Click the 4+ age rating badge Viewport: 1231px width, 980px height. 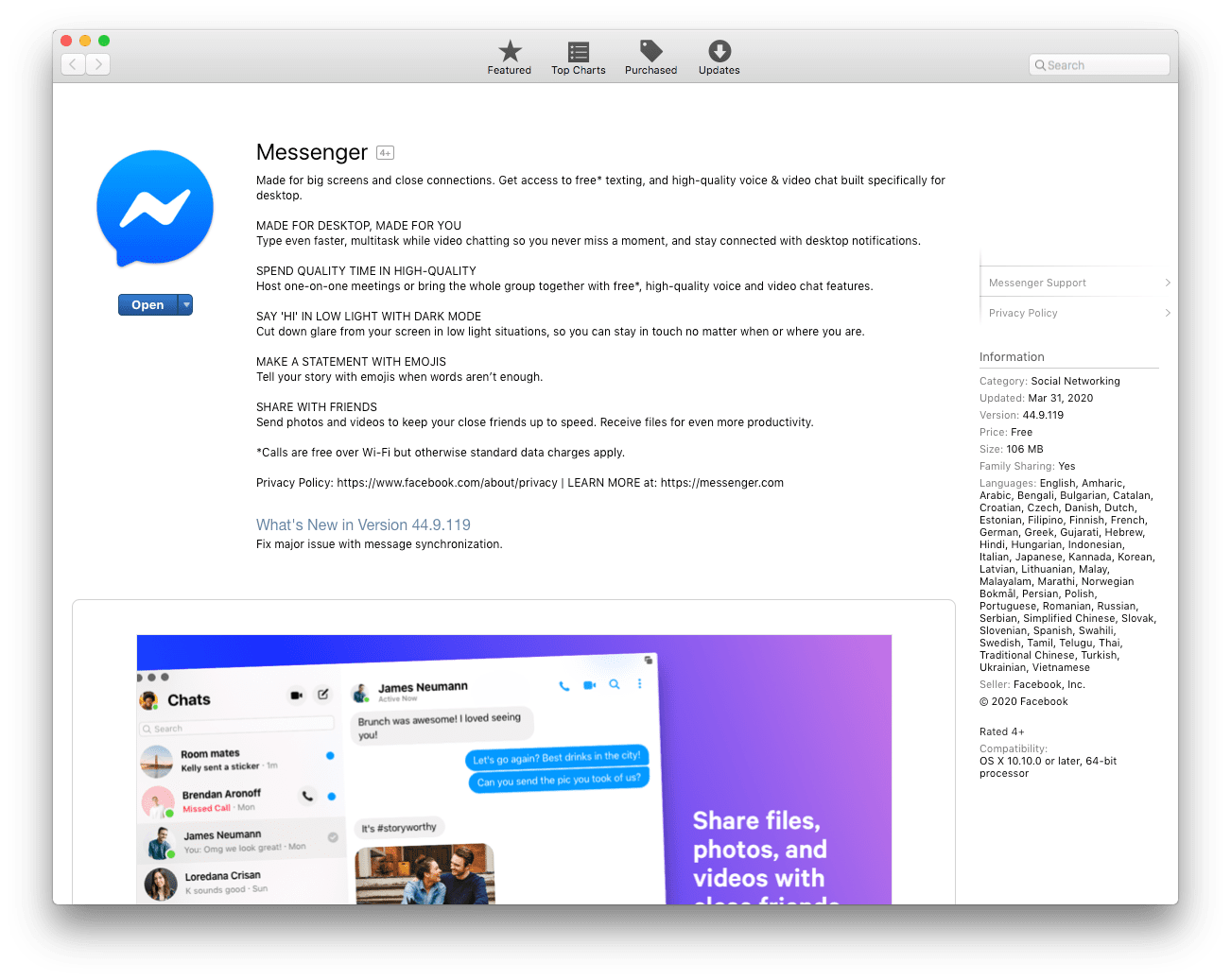tap(385, 153)
